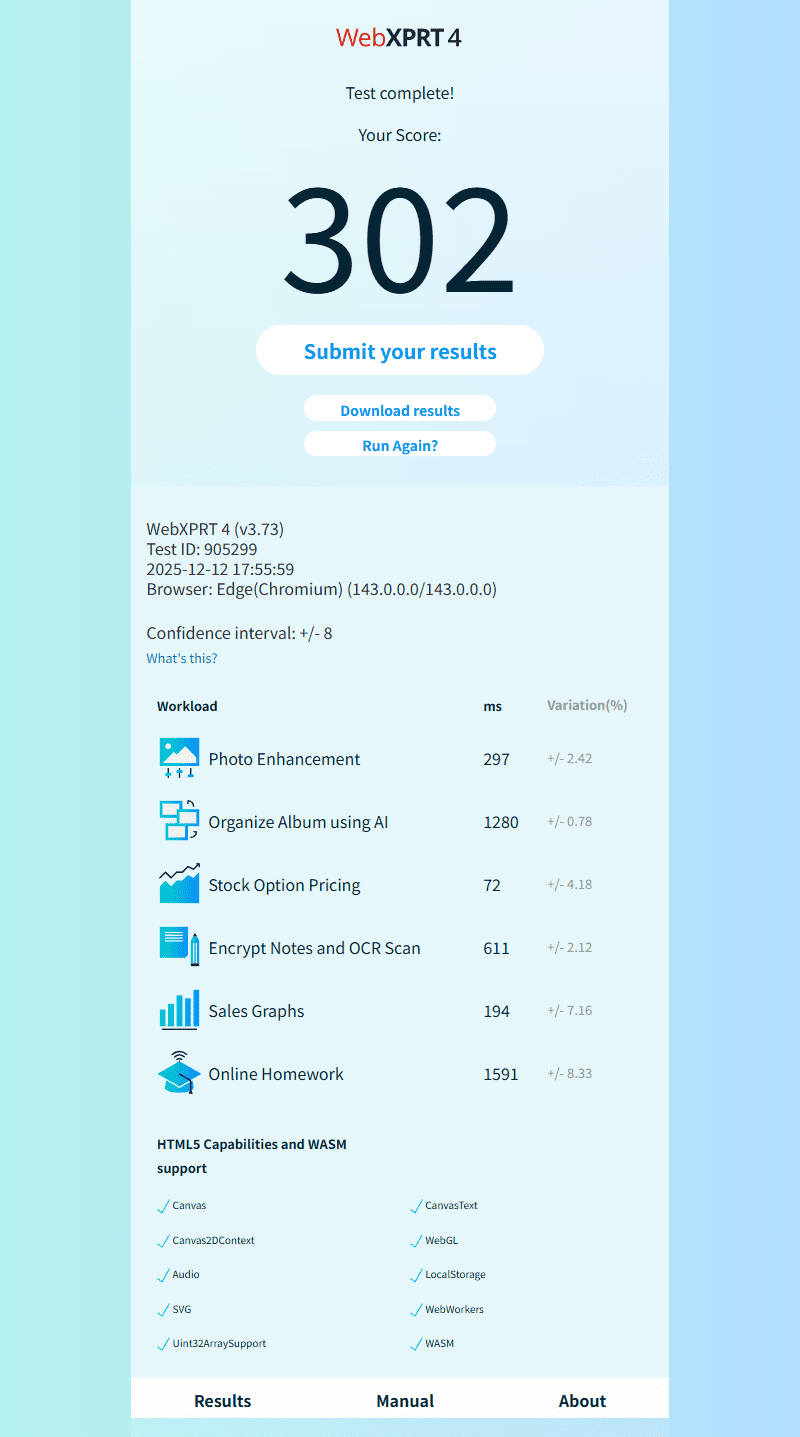
Task: Click the WebXPRT 4 logo
Action: click(399, 38)
